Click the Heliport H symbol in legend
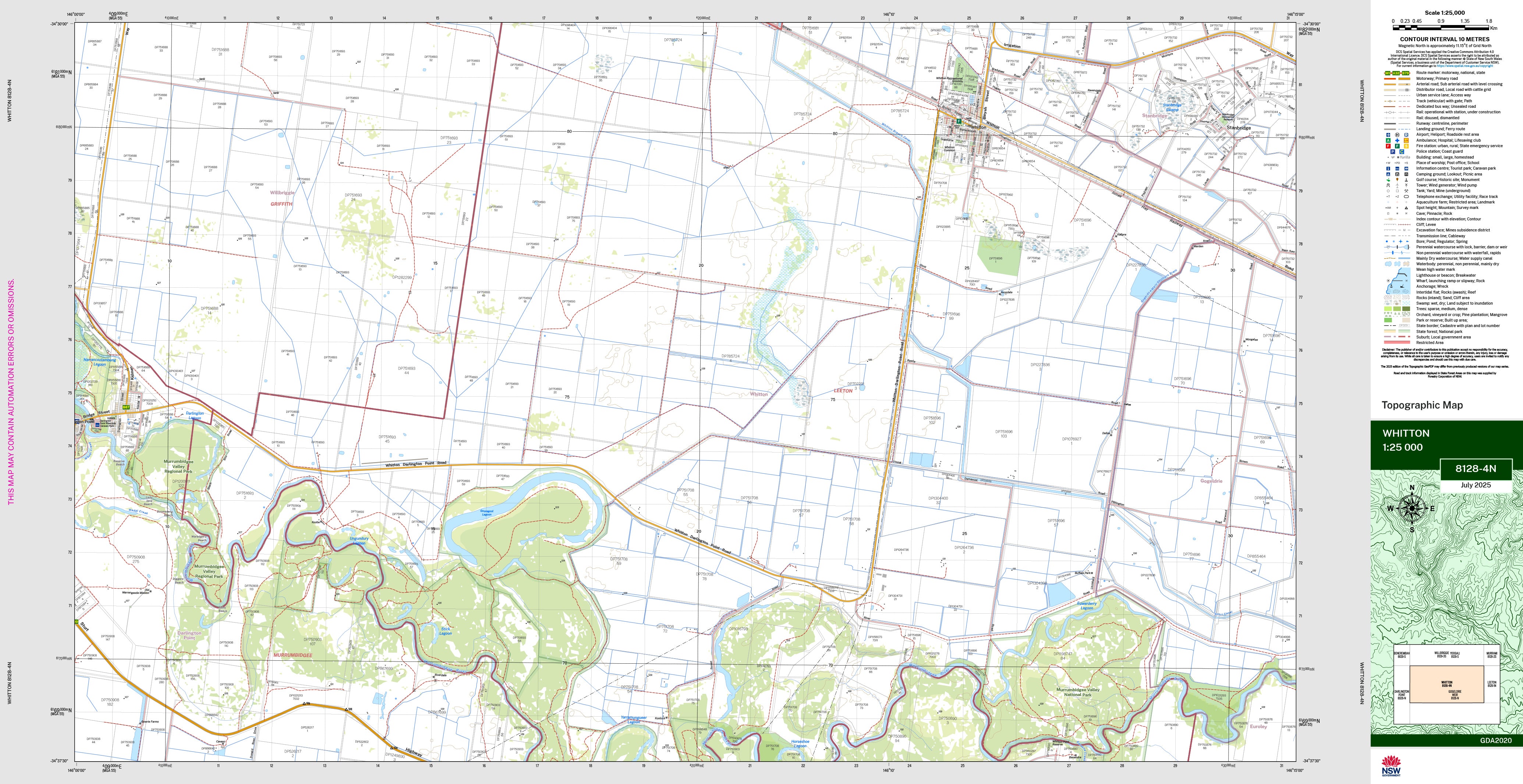This screenshot has width=1523, height=784. (1397, 135)
